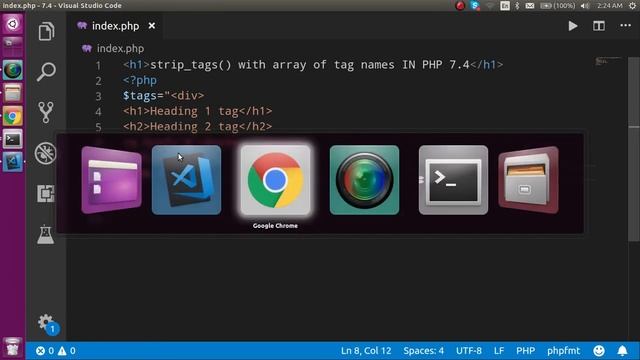Open Terminal from Ubuntu launcher

click(13, 139)
